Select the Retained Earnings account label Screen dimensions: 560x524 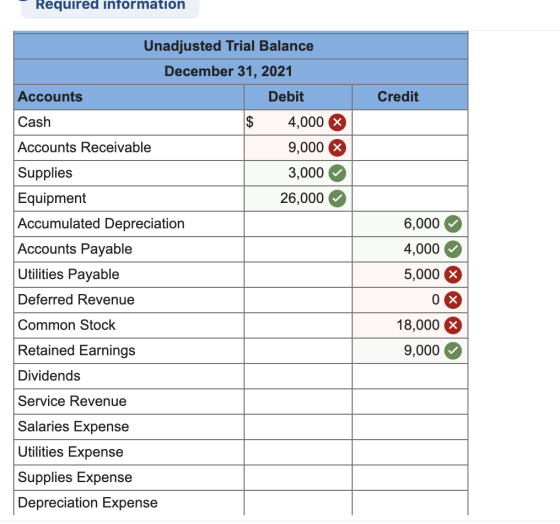[76, 350]
